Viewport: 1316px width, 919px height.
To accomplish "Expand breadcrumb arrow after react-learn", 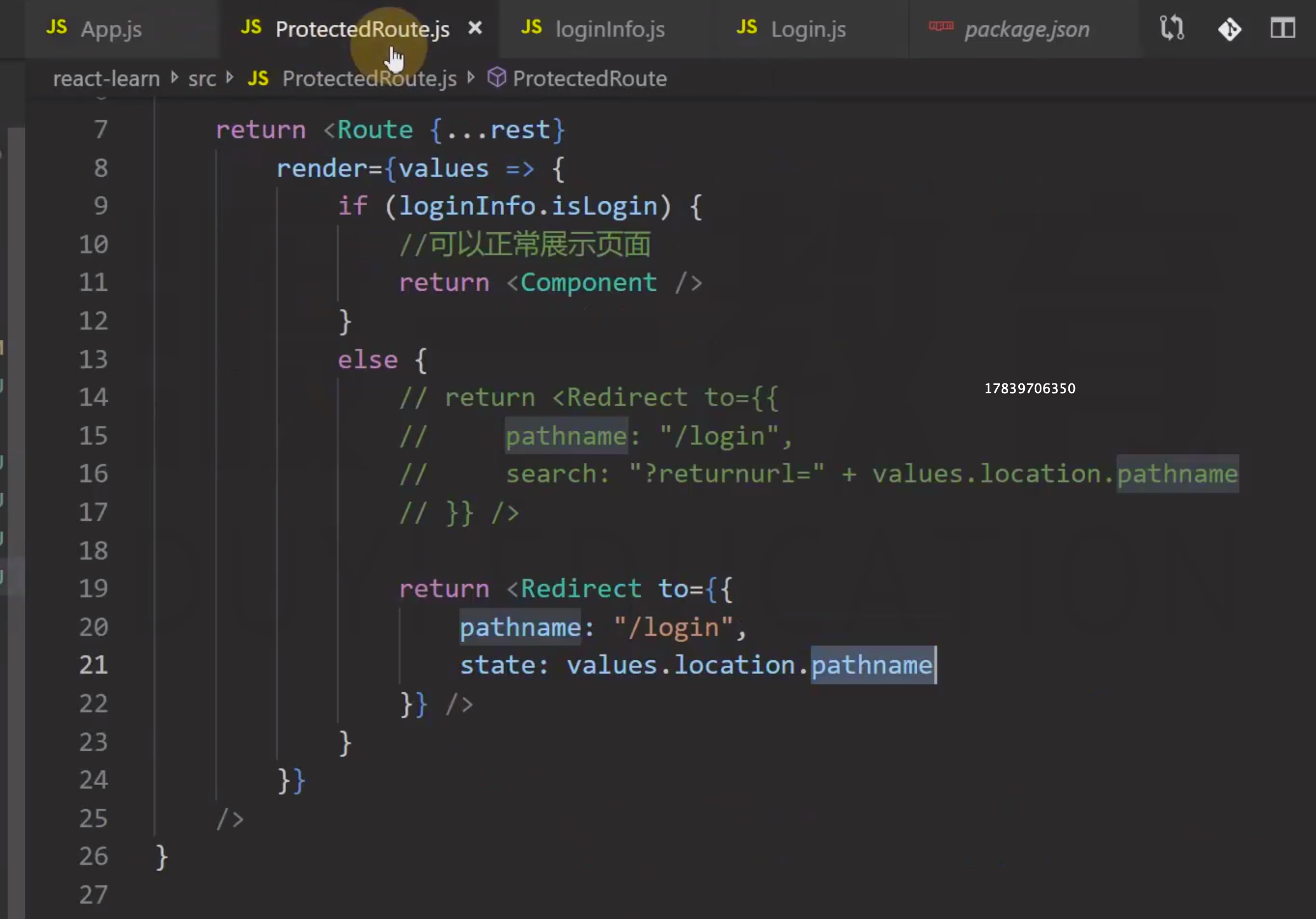I will (x=174, y=77).
